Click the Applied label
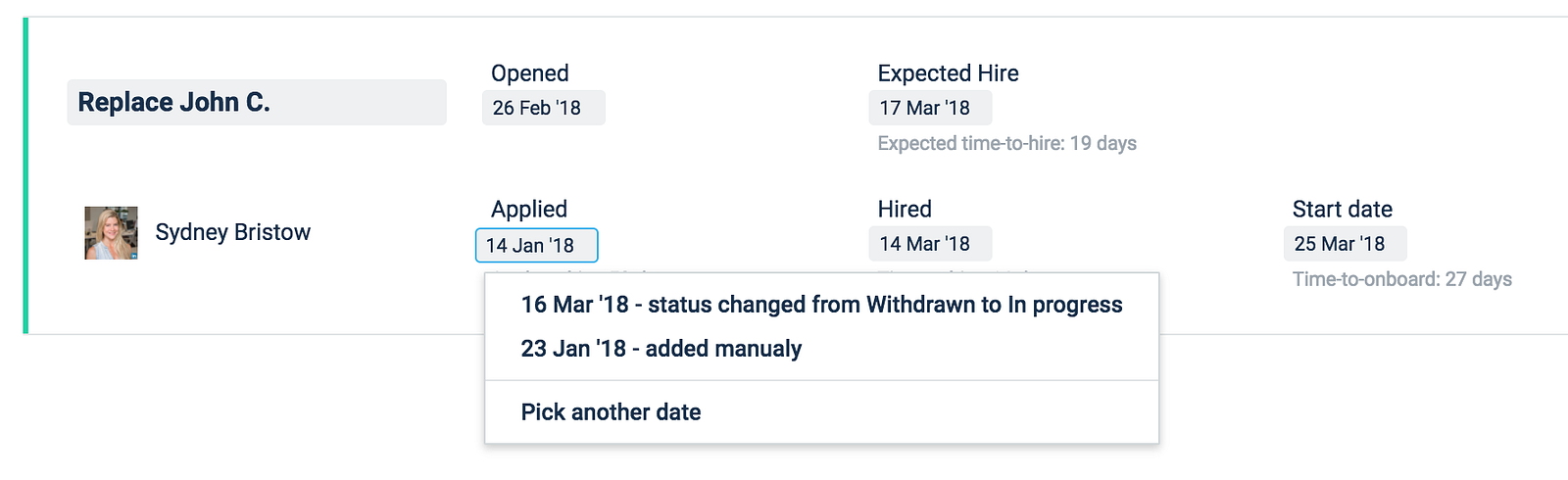Screen dimensions: 1568x480 [528, 209]
